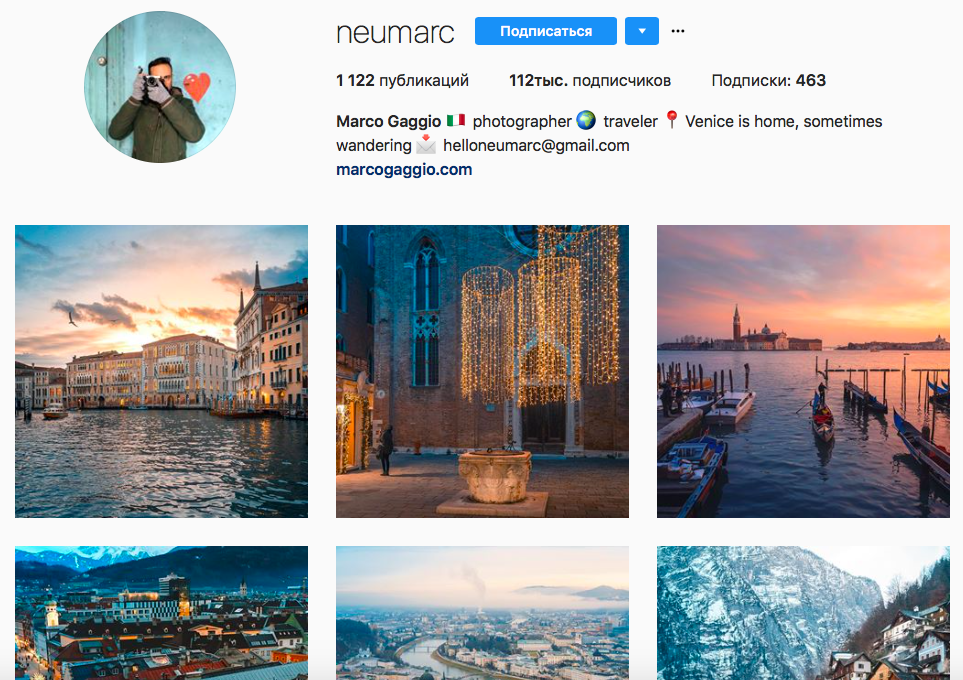Image resolution: width=963 pixels, height=680 pixels.
Task: Open the gondolas and island church photo
Action: (x=803, y=371)
